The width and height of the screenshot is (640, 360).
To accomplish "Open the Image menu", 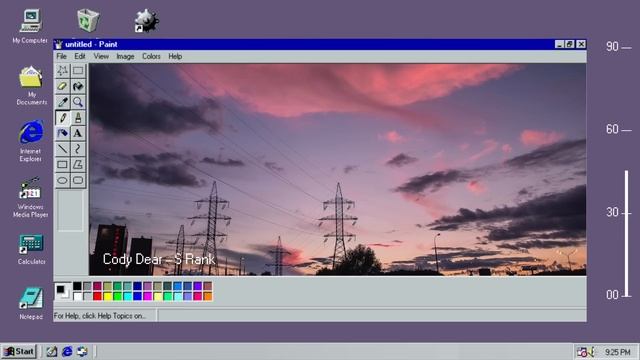I will point(125,56).
